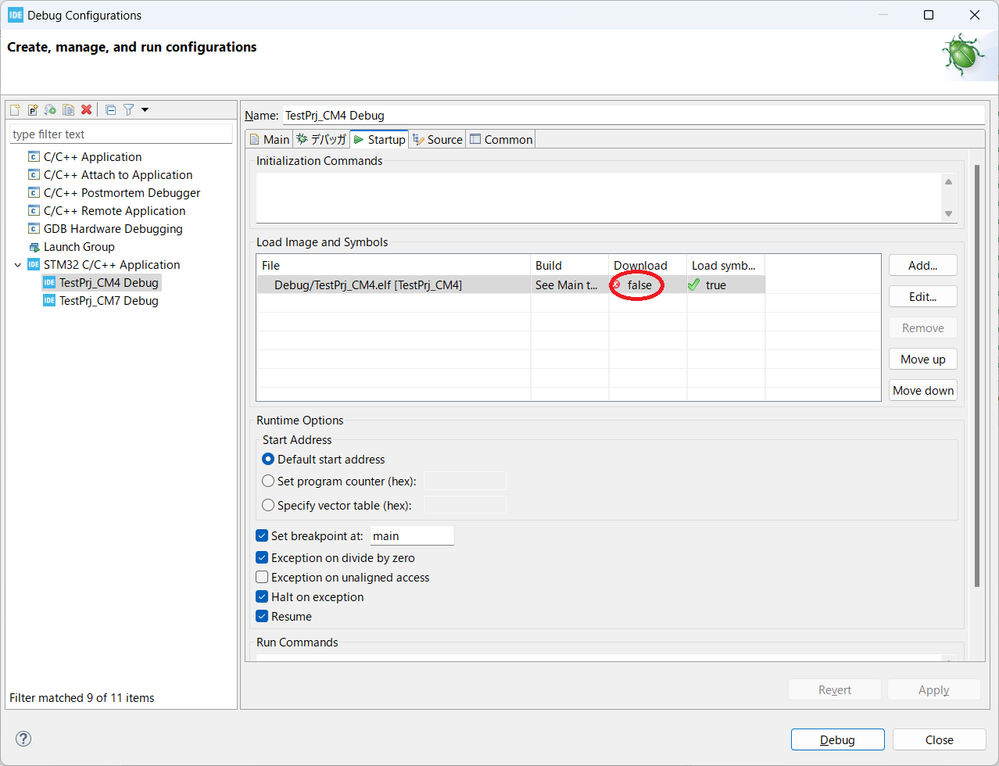Select Specify vector table (hex) option
Image resolution: width=999 pixels, height=766 pixels.
[268, 505]
